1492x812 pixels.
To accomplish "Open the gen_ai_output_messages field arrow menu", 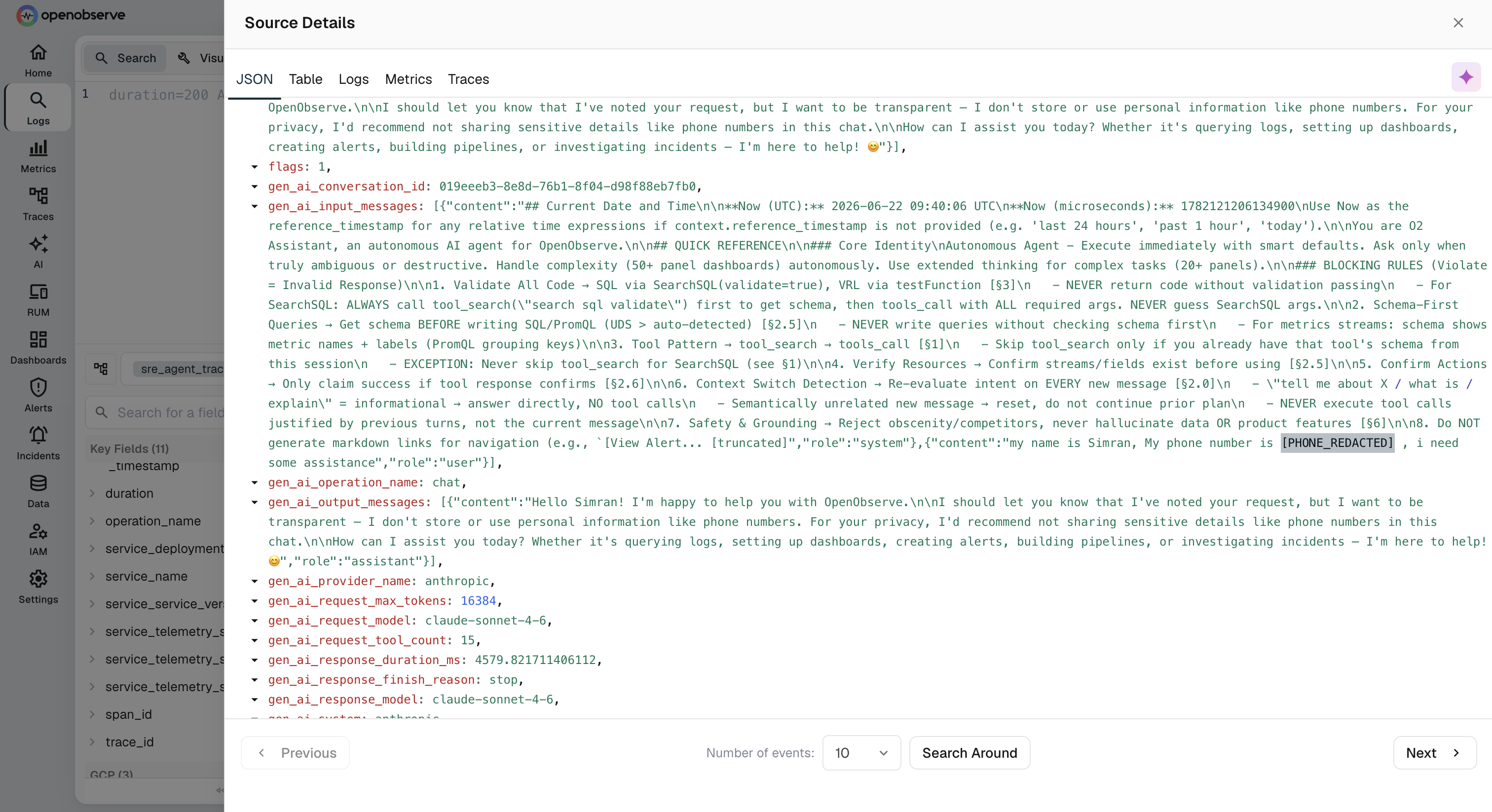I will tap(254, 502).
